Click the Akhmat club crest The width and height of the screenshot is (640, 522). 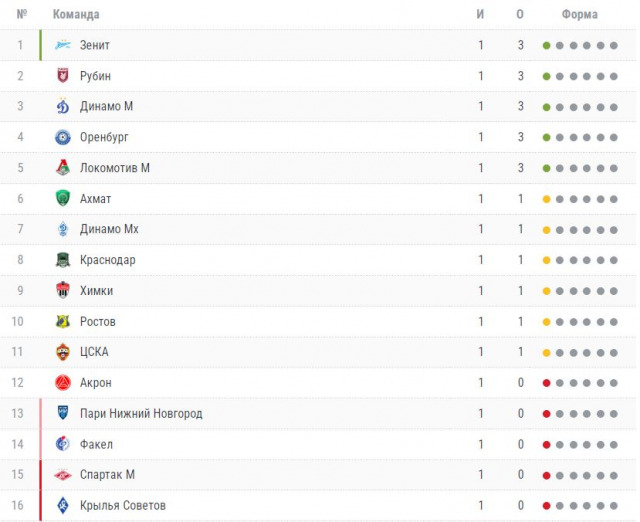63,199
